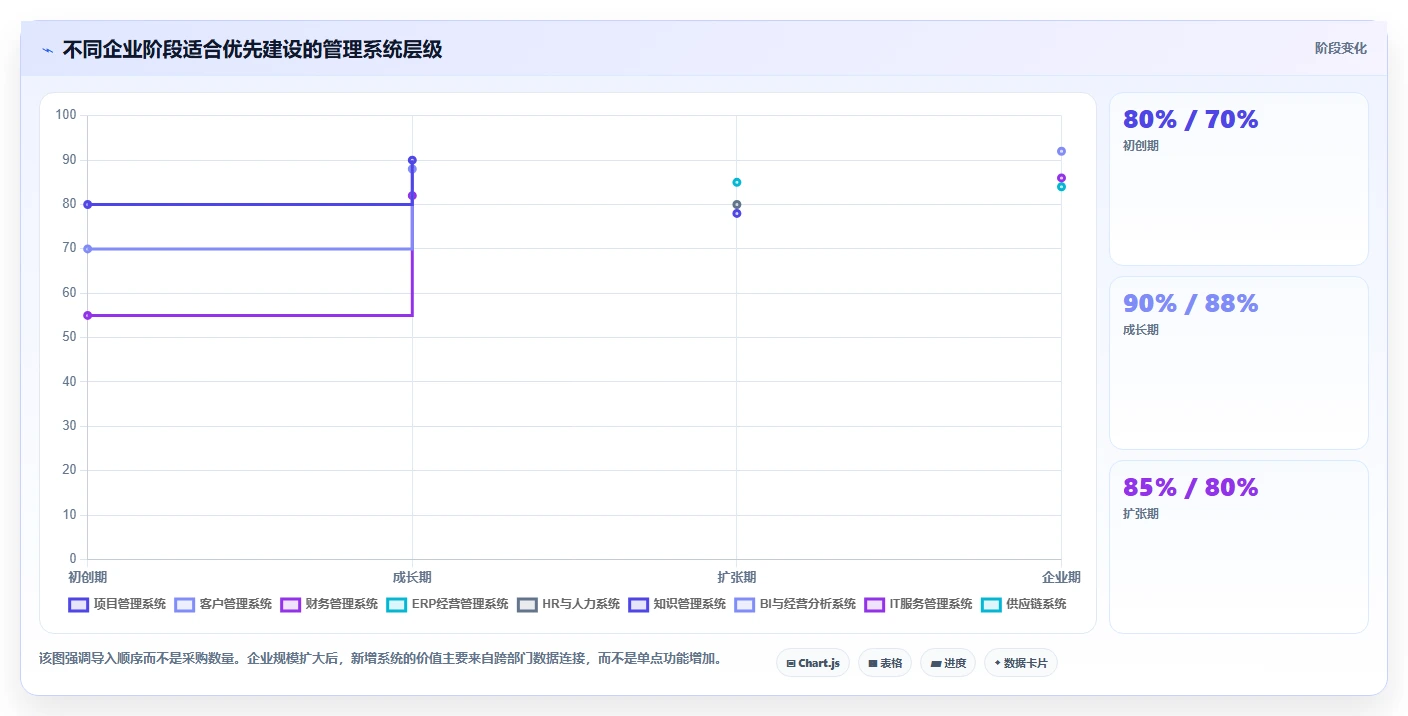
Task: Click the teal data point at 85 on 扩张期
Action: point(737,182)
